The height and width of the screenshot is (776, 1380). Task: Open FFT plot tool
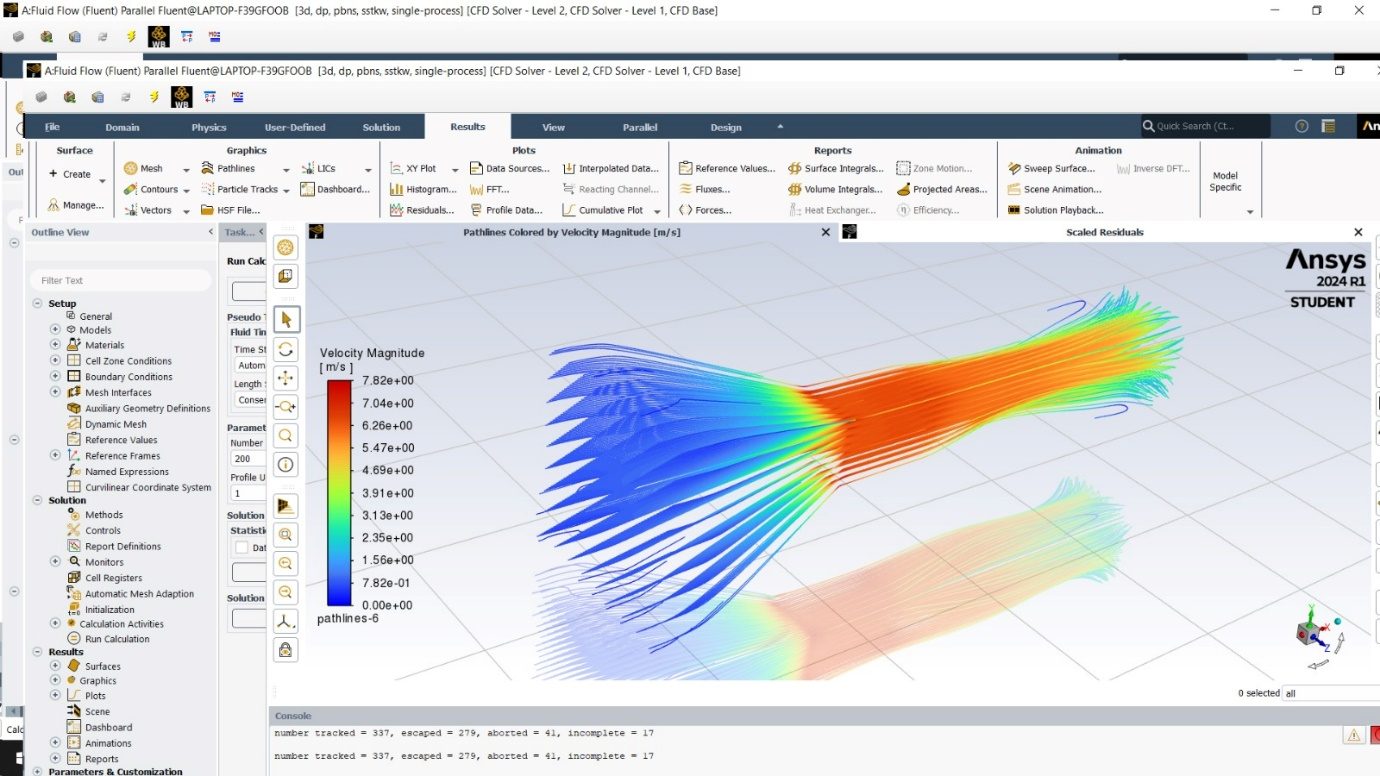489,189
